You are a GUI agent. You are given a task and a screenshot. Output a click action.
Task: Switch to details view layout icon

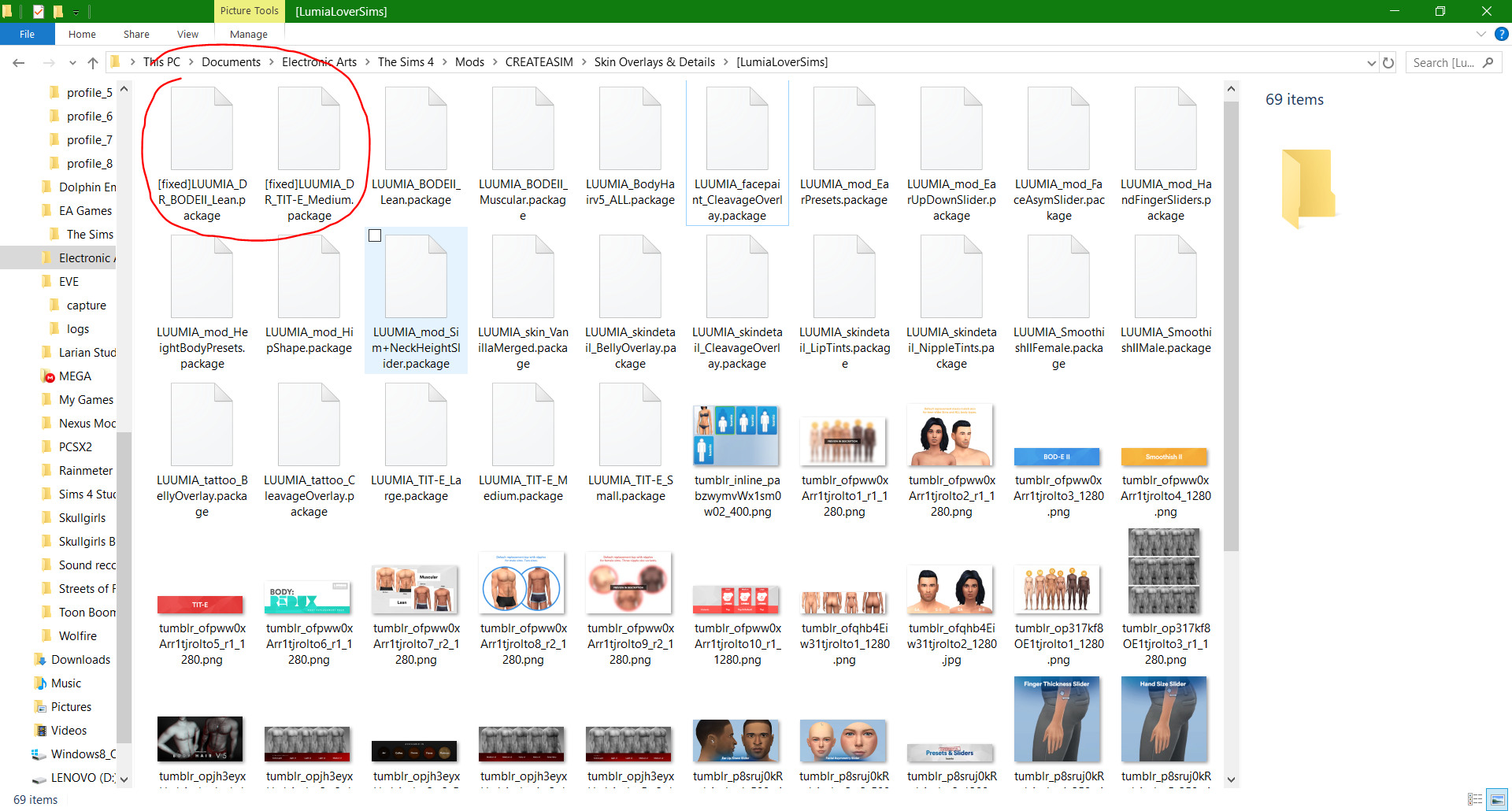pyautogui.click(x=1475, y=799)
